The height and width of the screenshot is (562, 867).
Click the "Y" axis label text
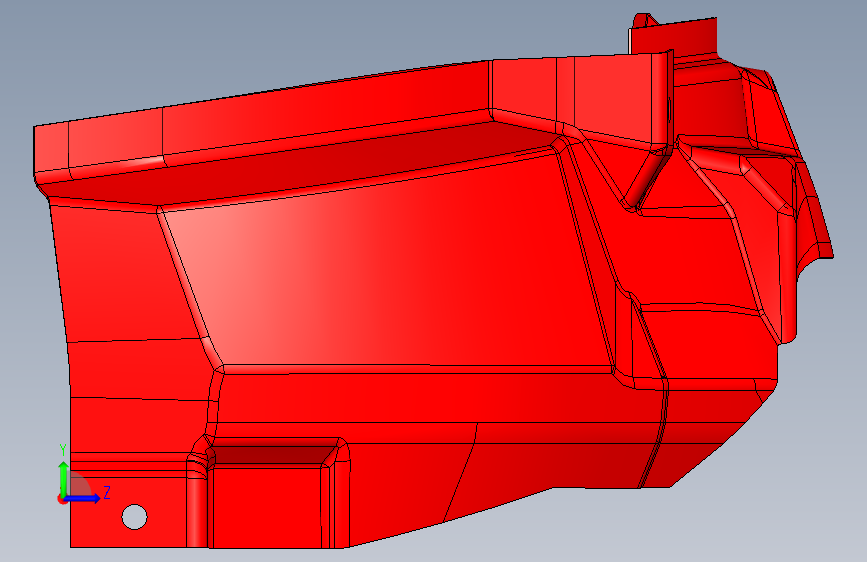(63, 450)
